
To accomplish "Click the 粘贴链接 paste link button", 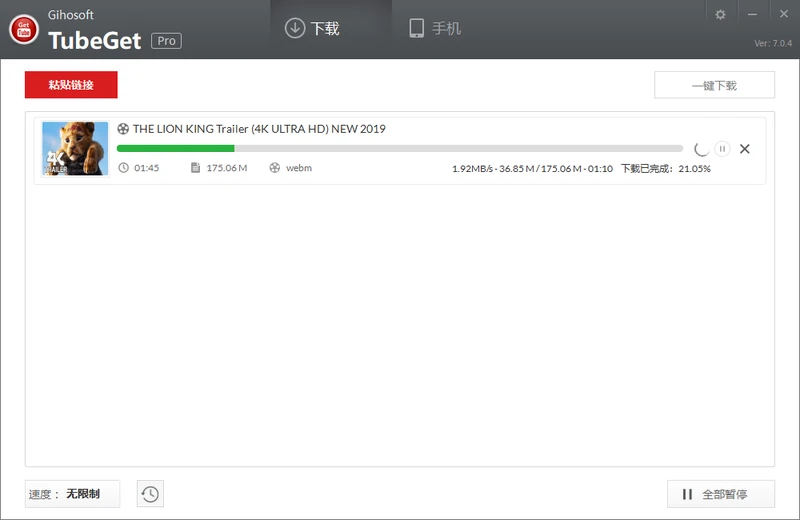I will click(71, 85).
